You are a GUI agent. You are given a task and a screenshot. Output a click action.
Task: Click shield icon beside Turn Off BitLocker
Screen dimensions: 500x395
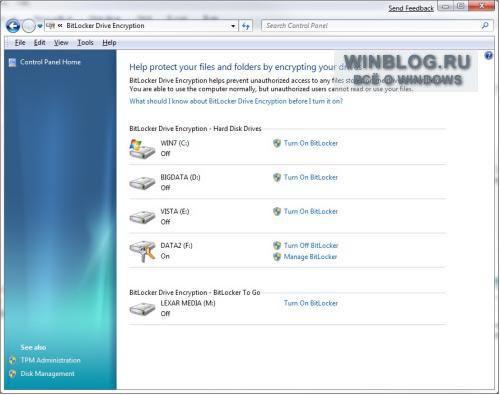[x=277, y=246]
